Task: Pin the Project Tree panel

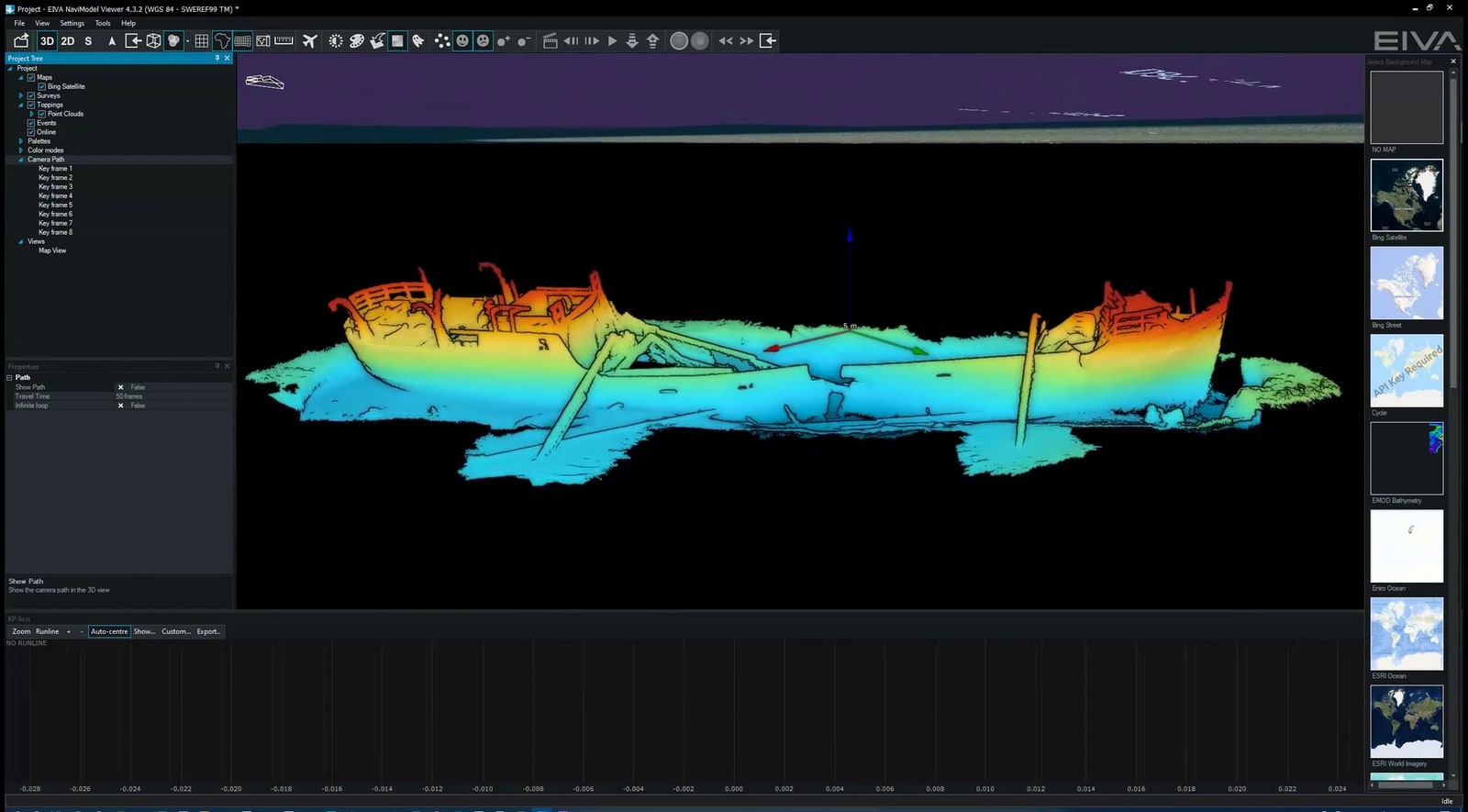Action: [x=217, y=58]
